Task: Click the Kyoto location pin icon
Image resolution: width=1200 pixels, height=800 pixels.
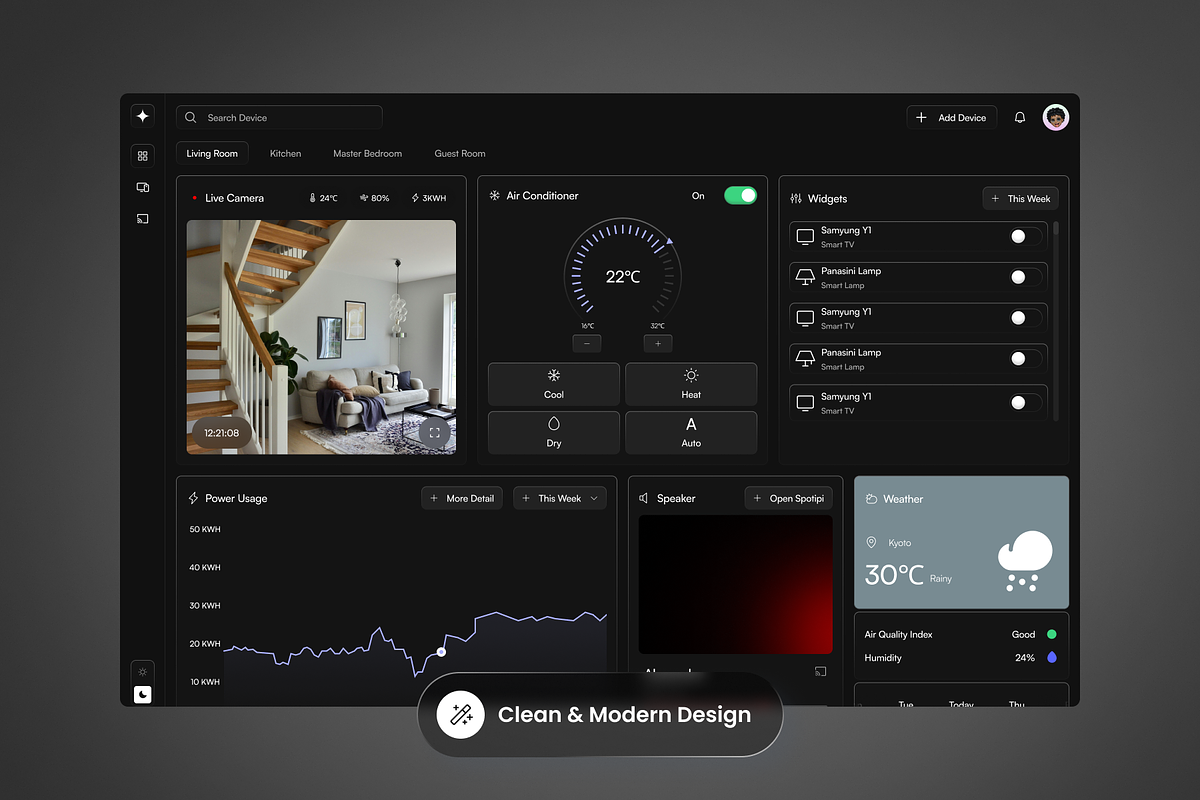Action: 871,543
